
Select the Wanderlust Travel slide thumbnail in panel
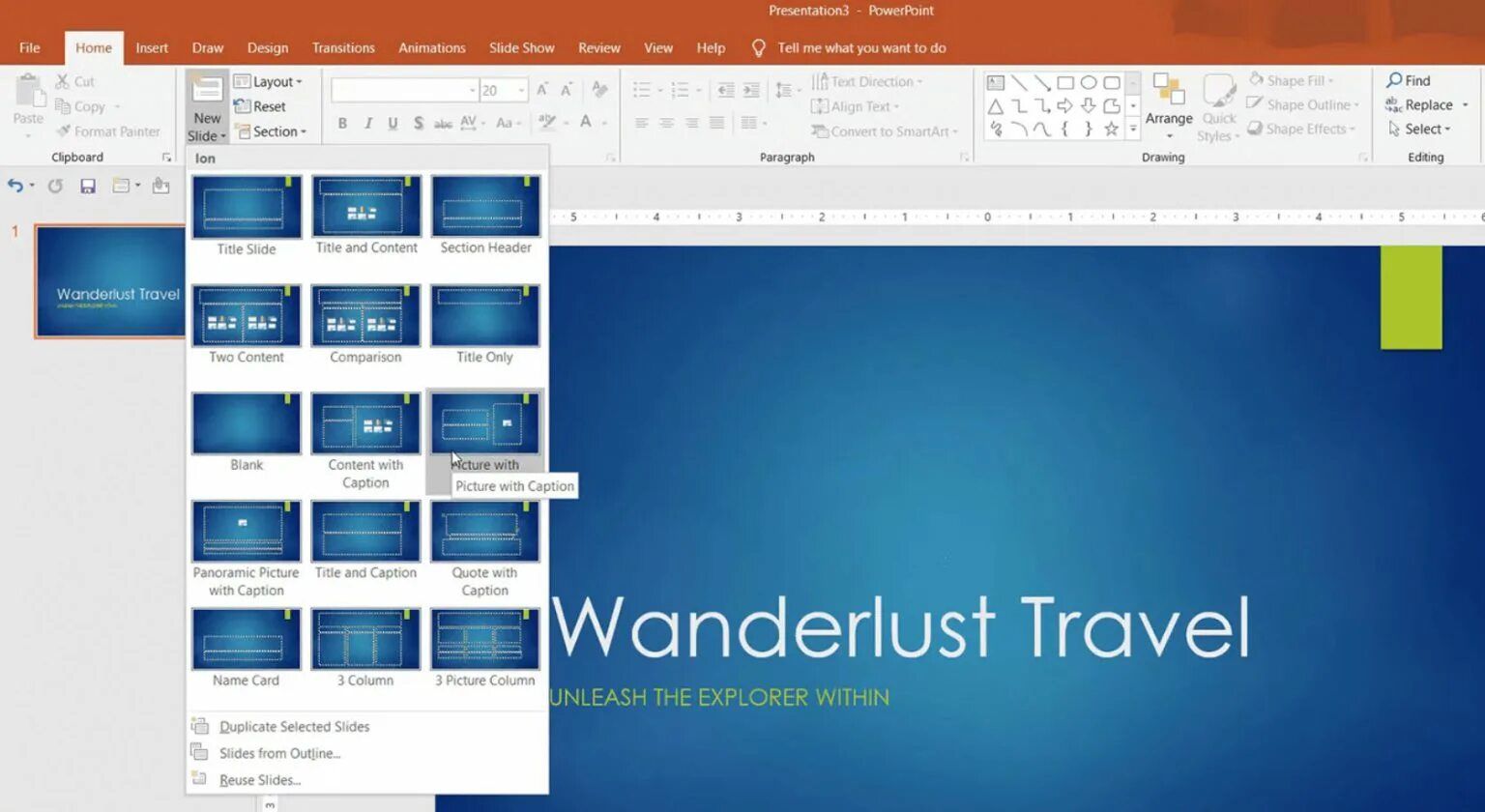pyautogui.click(x=110, y=281)
